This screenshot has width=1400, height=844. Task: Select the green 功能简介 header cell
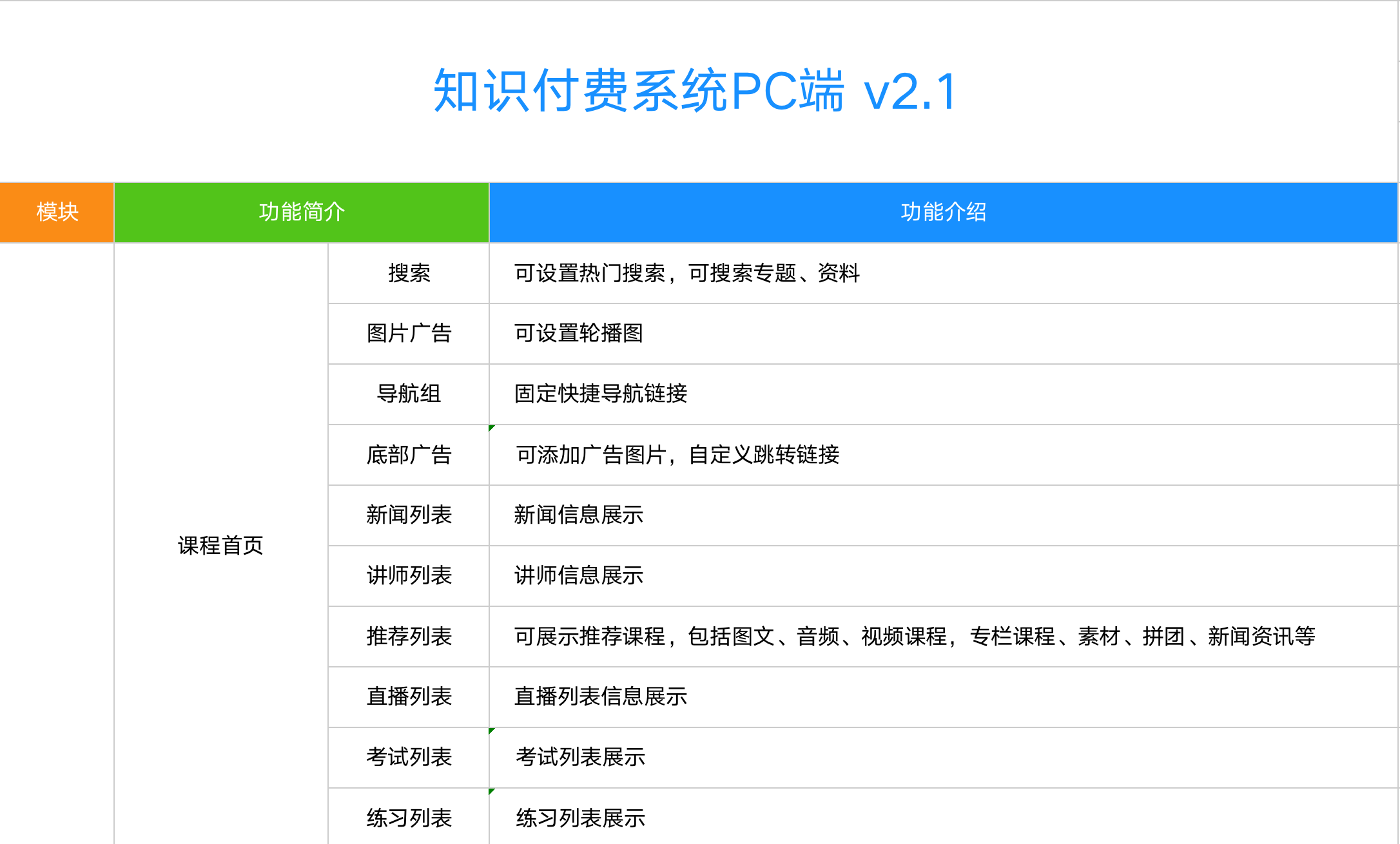pyautogui.click(x=302, y=212)
